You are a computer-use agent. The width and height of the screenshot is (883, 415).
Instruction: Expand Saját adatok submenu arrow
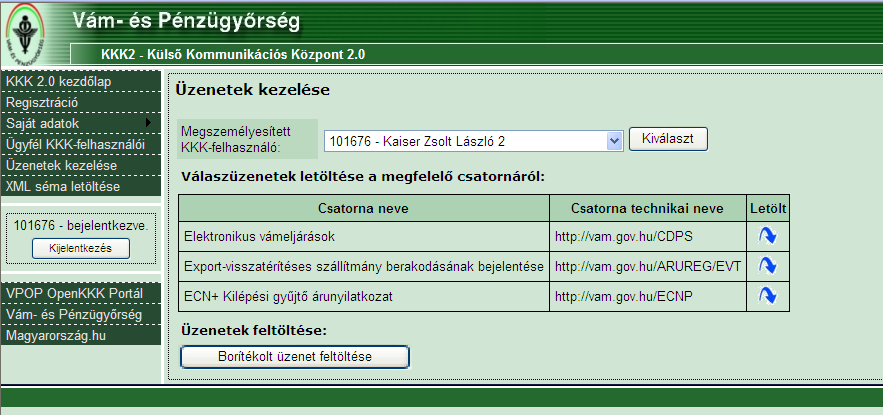pyautogui.click(x=149, y=123)
